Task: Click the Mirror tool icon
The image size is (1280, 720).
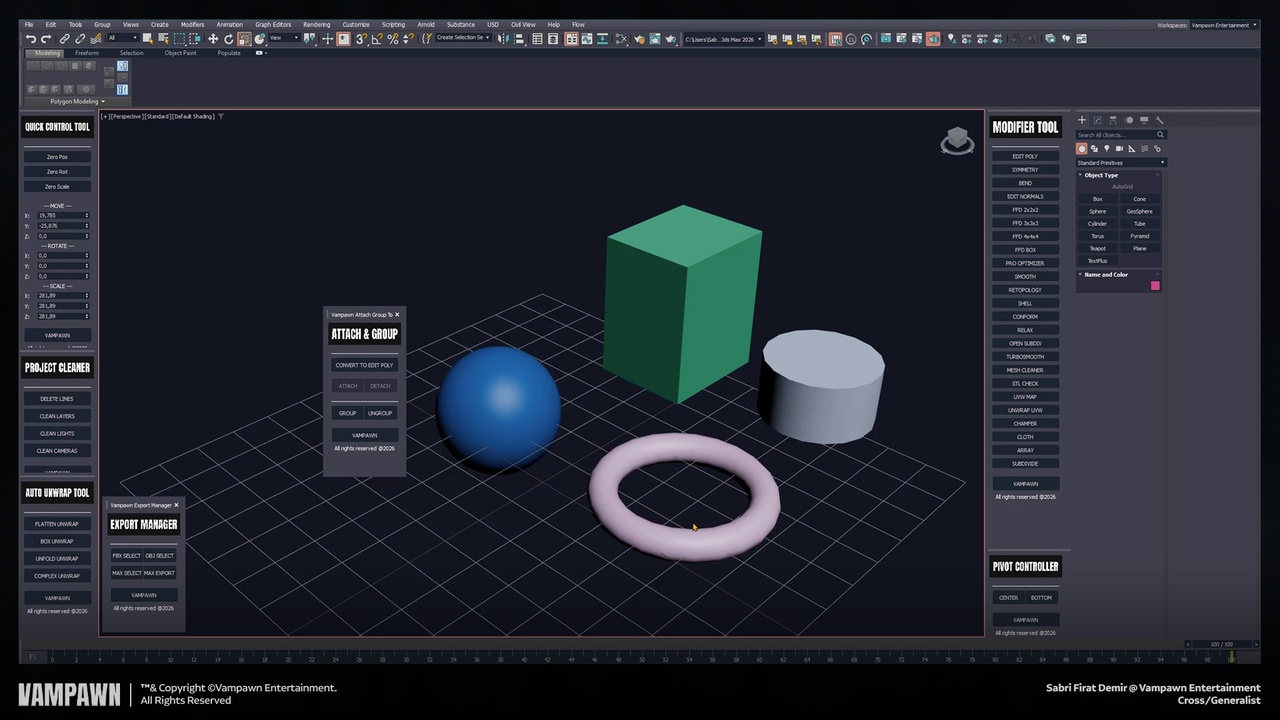Action: [502, 38]
